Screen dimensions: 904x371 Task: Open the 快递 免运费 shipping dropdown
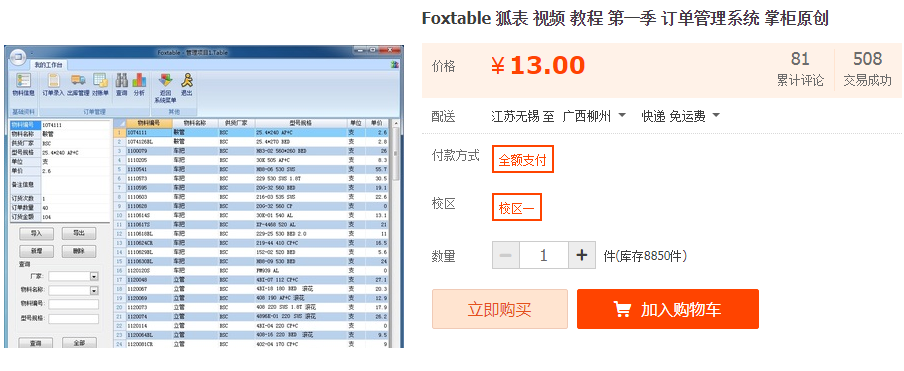[x=681, y=116]
